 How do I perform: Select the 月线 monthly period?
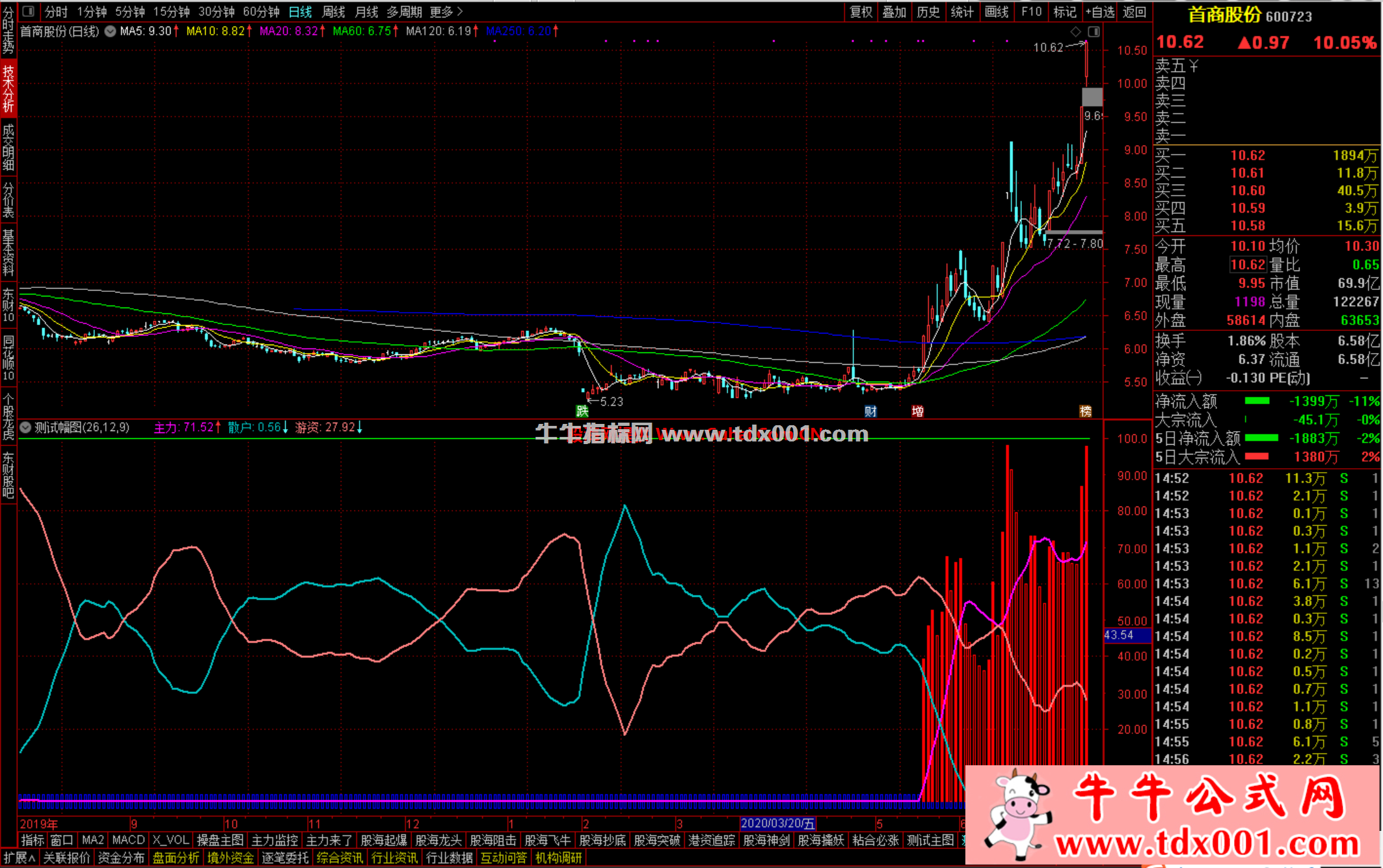pos(367,12)
